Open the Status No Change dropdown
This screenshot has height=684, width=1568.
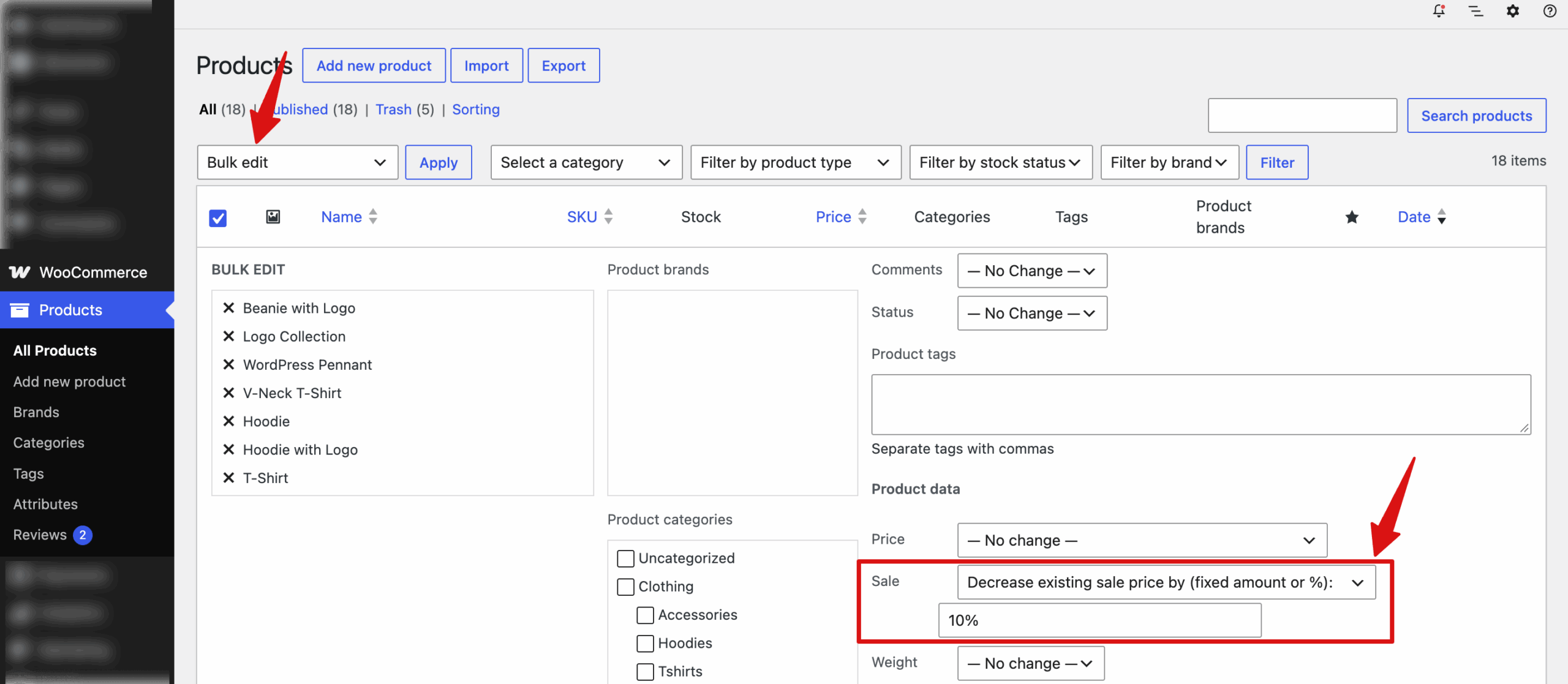pos(1032,313)
